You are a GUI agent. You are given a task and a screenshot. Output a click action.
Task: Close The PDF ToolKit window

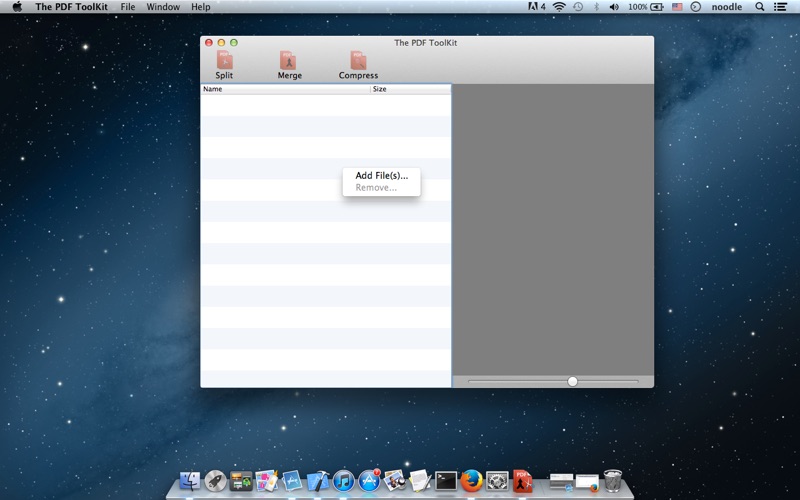pyautogui.click(x=209, y=43)
